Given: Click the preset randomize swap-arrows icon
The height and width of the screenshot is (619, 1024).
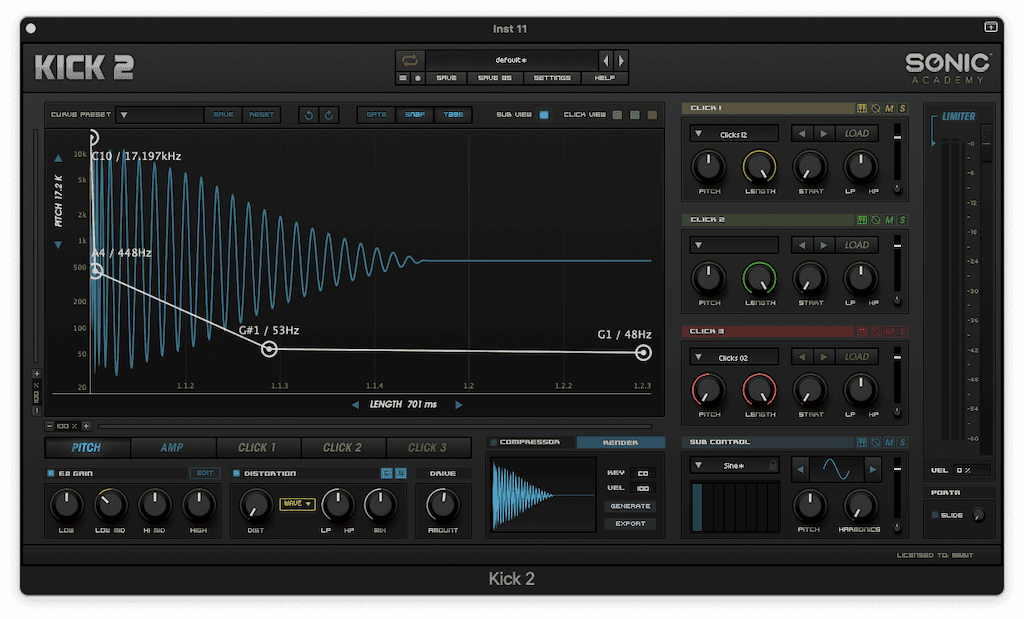Looking at the screenshot, I should point(410,61).
